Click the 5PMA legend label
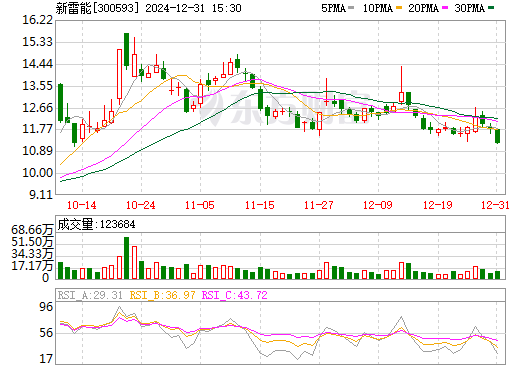This screenshot has height=365, width=520. click(x=333, y=8)
